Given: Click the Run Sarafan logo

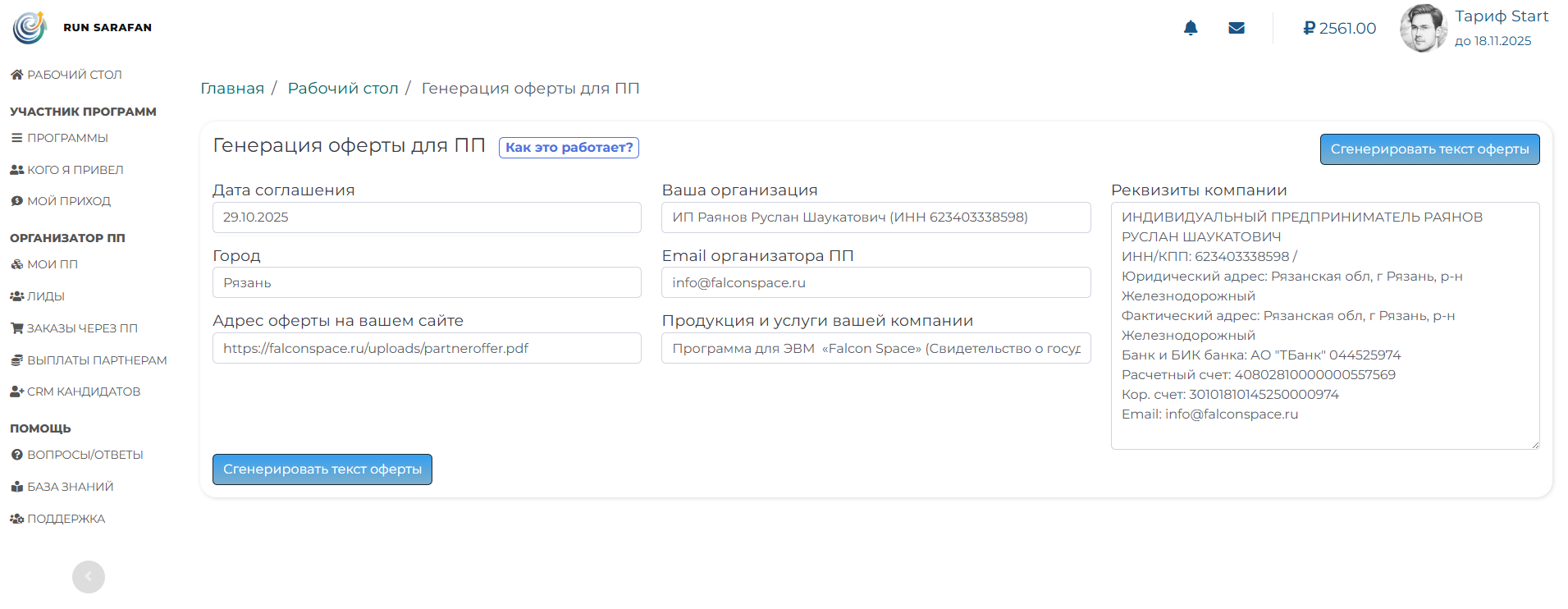Looking at the screenshot, I should [x=30, y=28].
